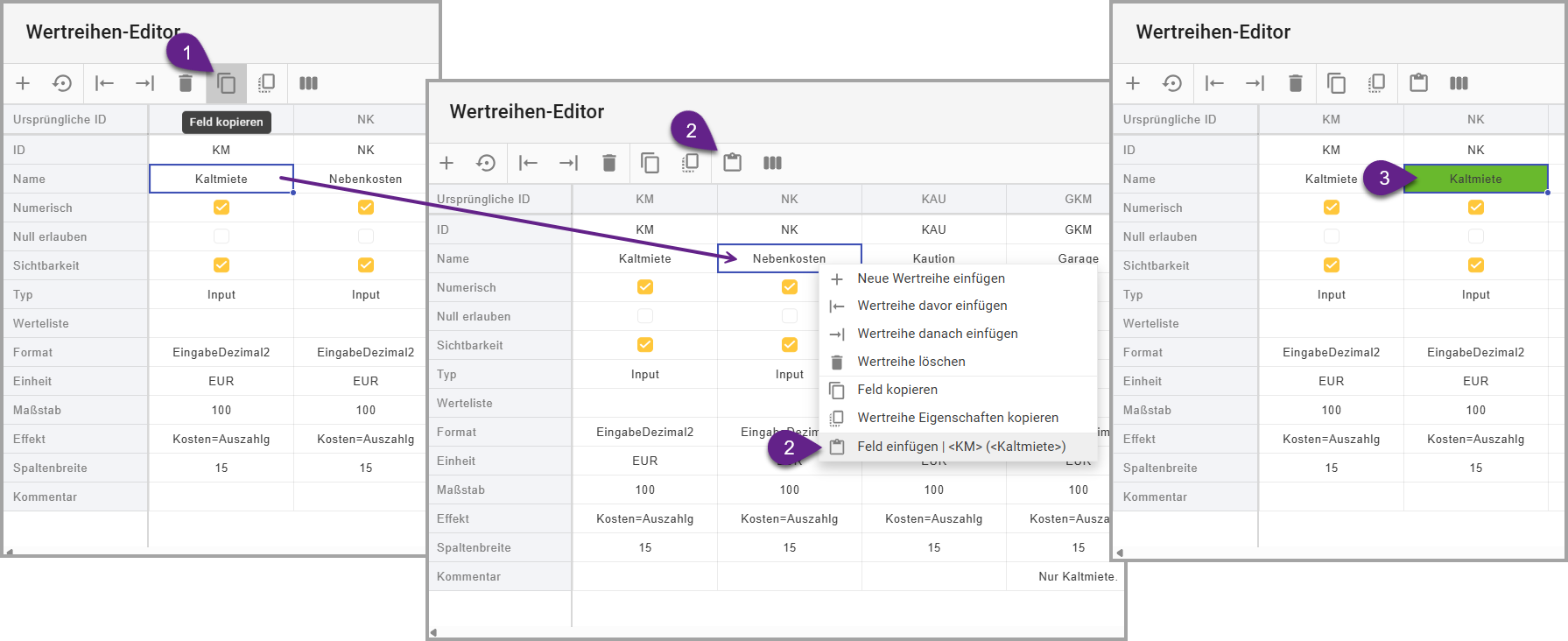Toggle Sichtbarkeit checkbox for KM in left editor
The width and height of the screenshot is (1568, 641).
[x=221, y=265]
